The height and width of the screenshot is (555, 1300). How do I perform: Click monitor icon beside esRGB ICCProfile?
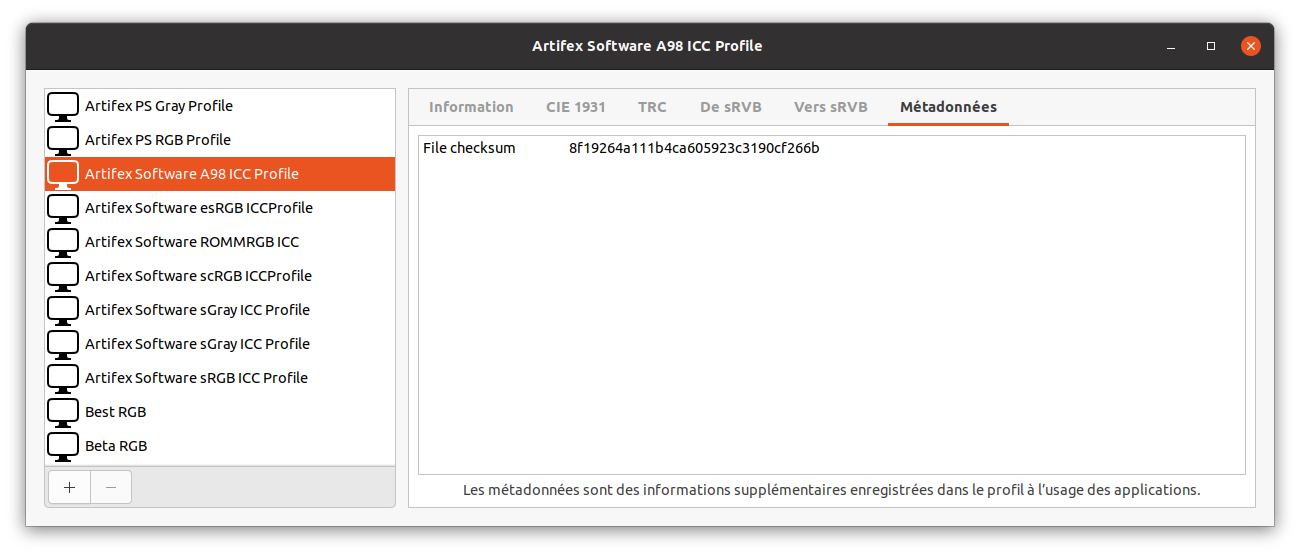(x=63, y=208)
